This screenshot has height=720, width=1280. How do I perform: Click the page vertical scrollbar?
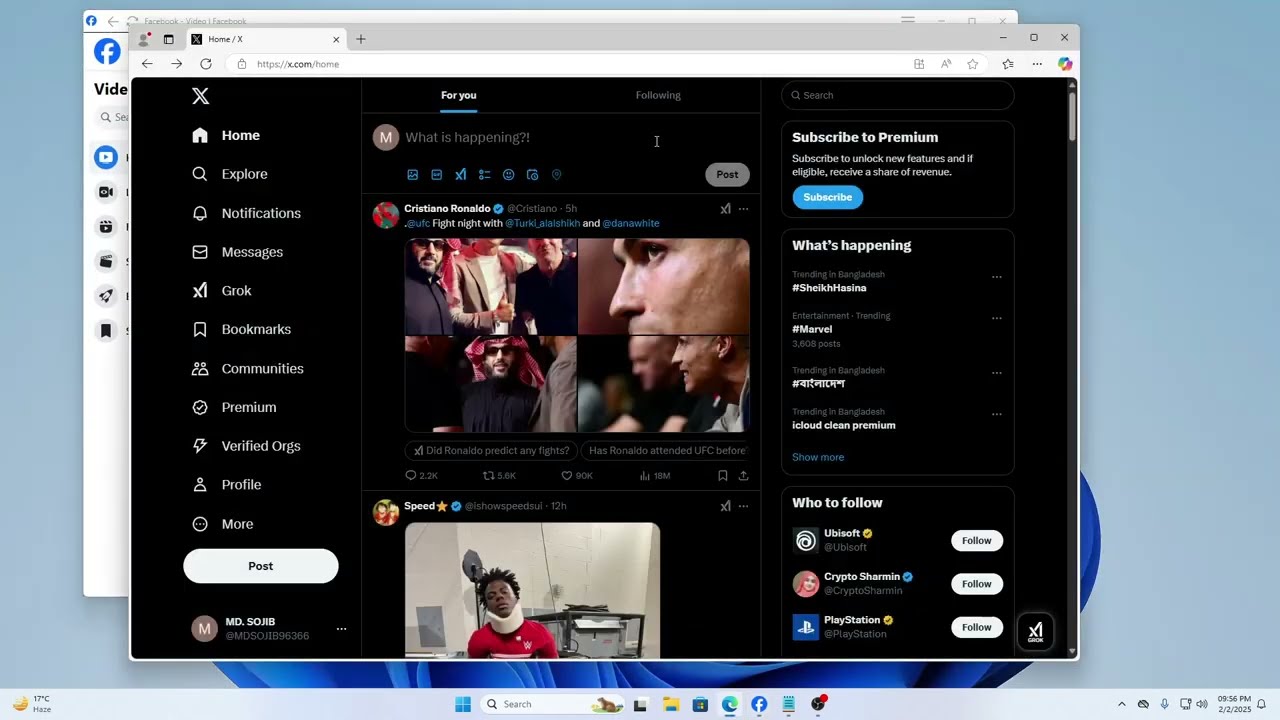pos(1072,115)
